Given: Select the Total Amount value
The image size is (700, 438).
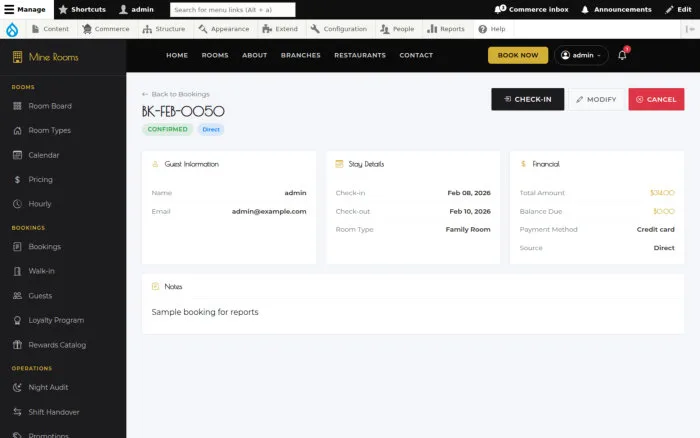Looking at the screenshot, I should [662, 193].
